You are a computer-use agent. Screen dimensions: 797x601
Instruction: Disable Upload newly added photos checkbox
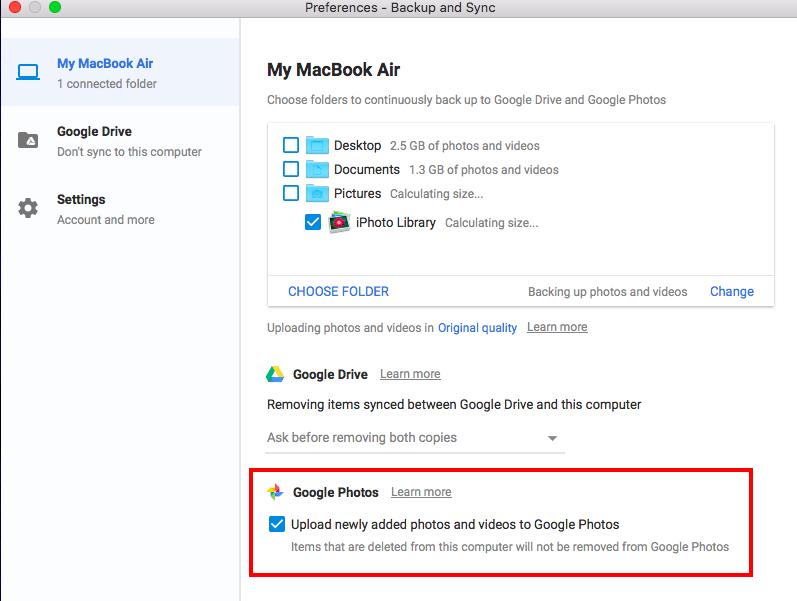pyautogui.click(x=277, y=524)
